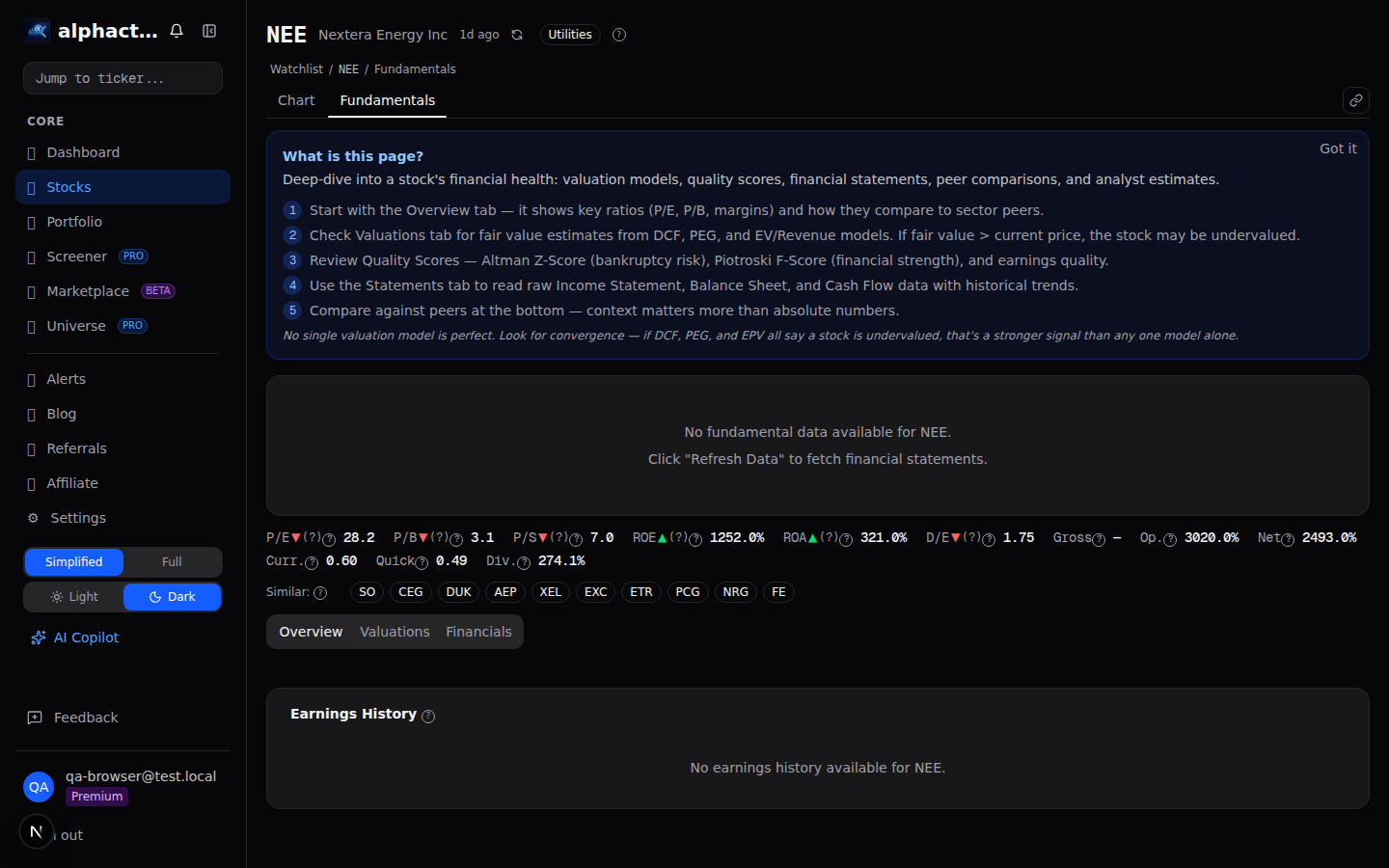
Task: Switch to Full view mode
Action: (x=172, y=562)
